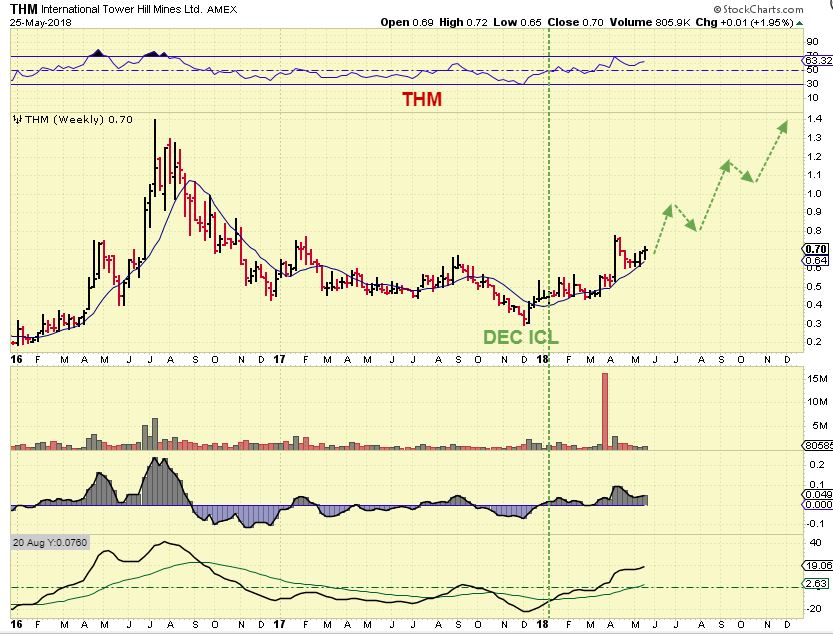This screenshot has width=833, height=634.
Task: Click the indicator value tag 19.06
Action: coord(818,565)
